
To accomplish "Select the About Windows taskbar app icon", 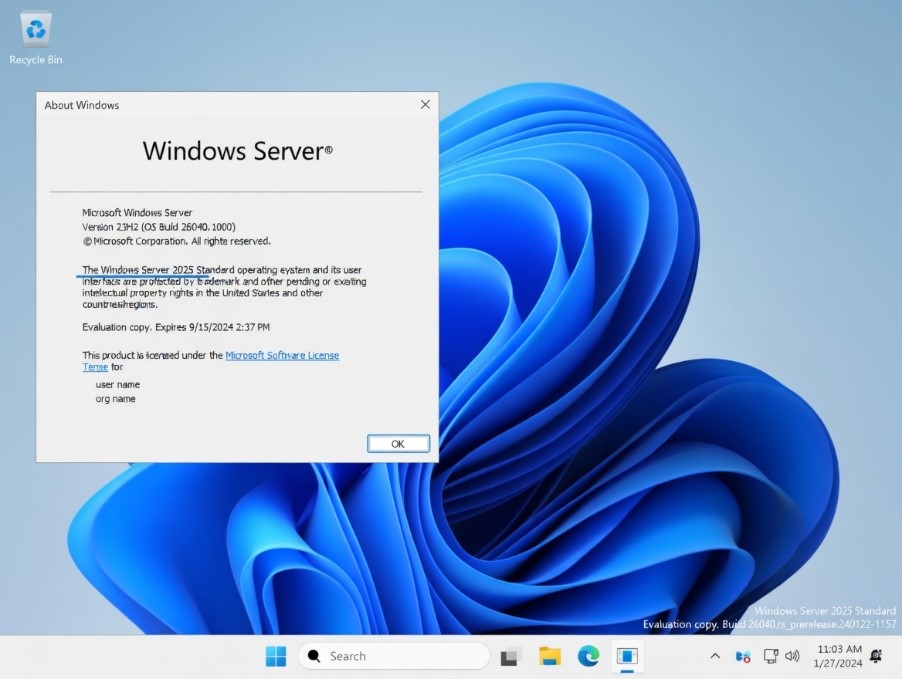I will (x=627, y=656).
